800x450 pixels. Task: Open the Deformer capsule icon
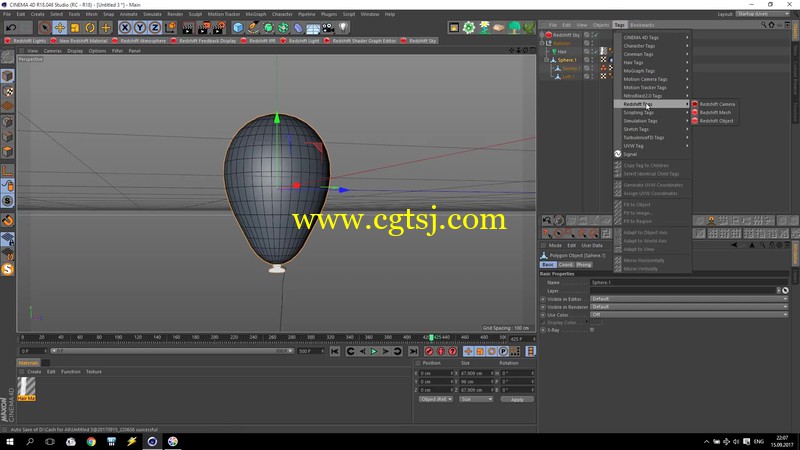click(298, 28)
